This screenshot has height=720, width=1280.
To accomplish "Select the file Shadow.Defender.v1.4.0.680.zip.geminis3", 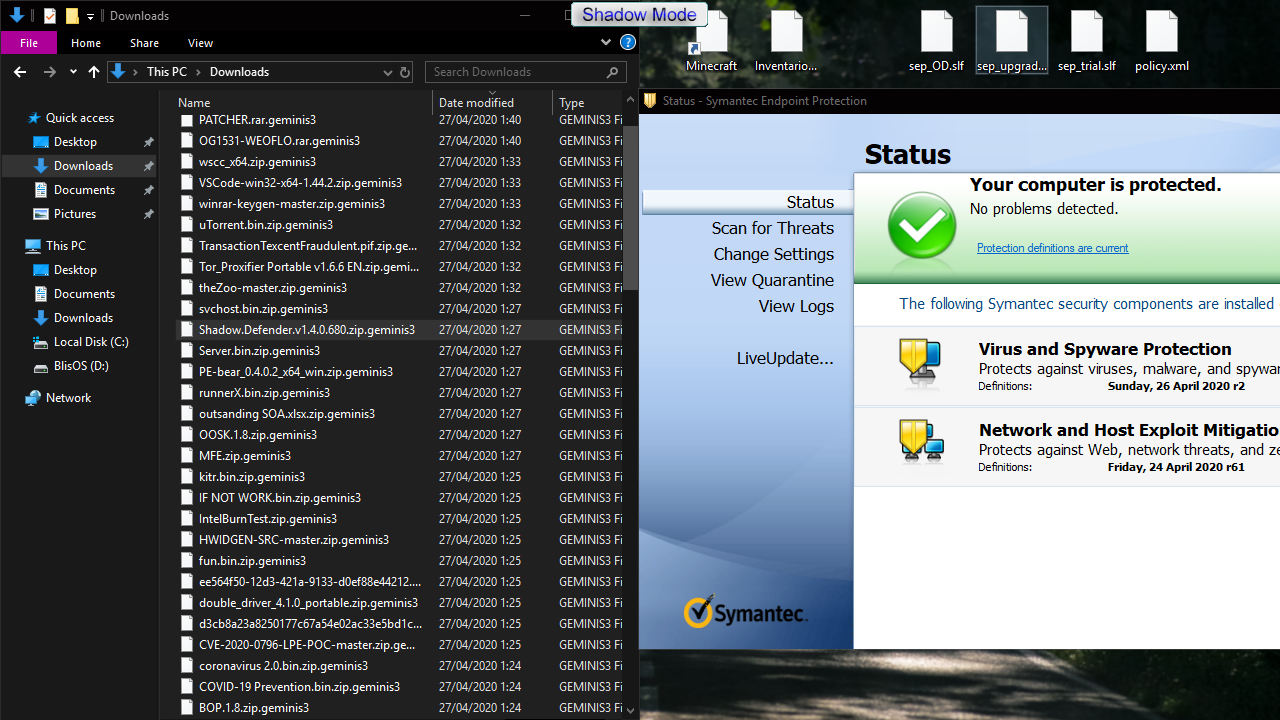I will click(400, 330).
